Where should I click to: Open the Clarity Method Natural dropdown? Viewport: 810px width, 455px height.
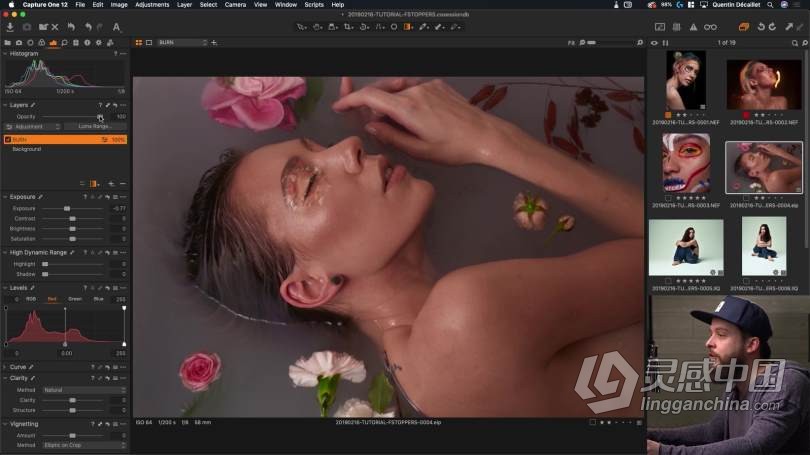tap(84, 390)
